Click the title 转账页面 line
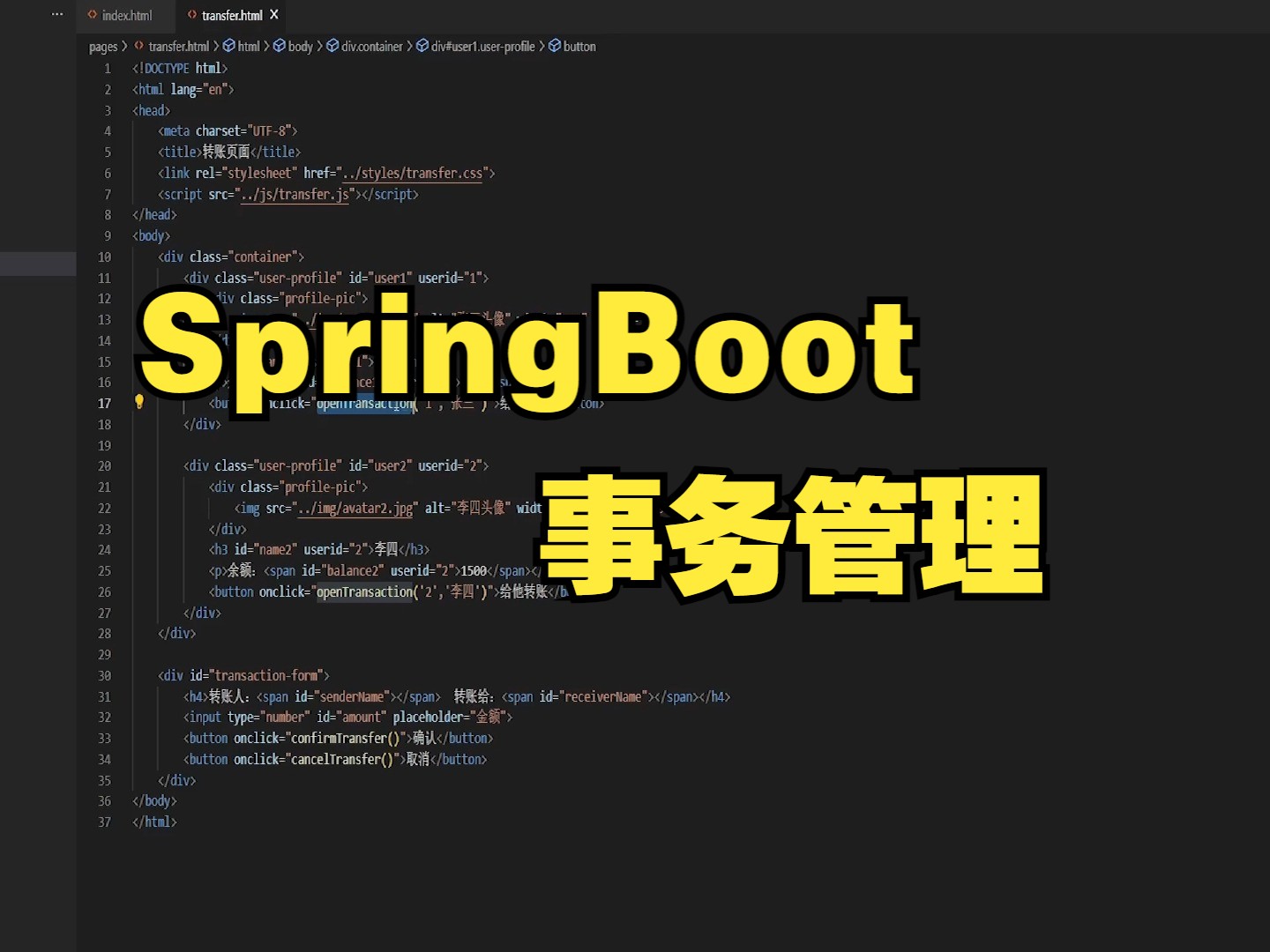Viewport: 1270px width, 952px height. 229,152
